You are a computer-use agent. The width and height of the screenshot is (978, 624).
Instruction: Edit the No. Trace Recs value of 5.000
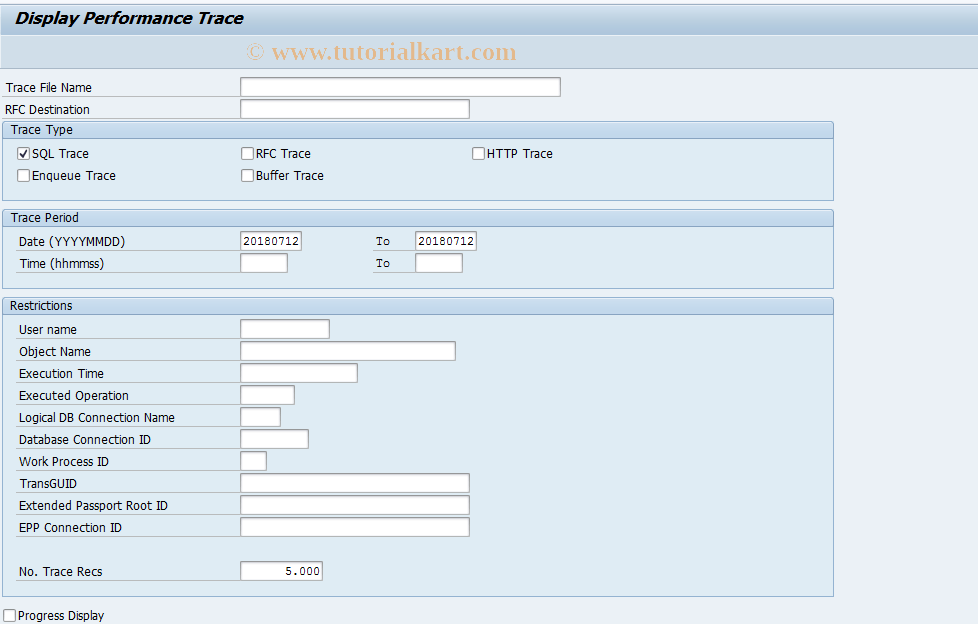point(281,570)
